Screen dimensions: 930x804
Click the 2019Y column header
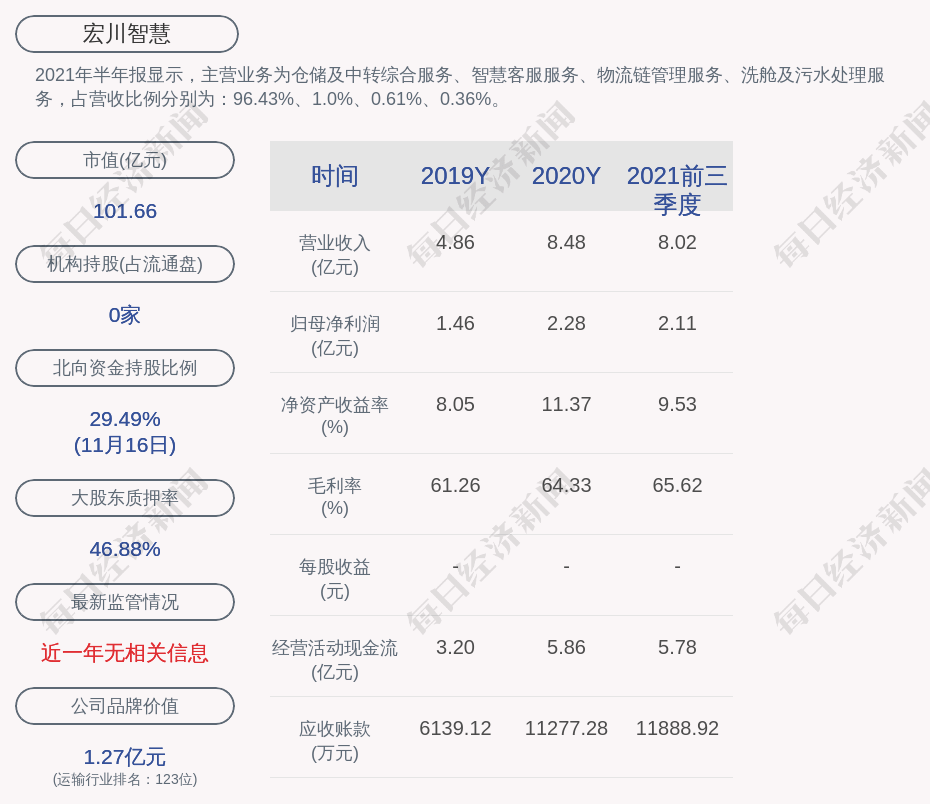[x=455, y=176]
